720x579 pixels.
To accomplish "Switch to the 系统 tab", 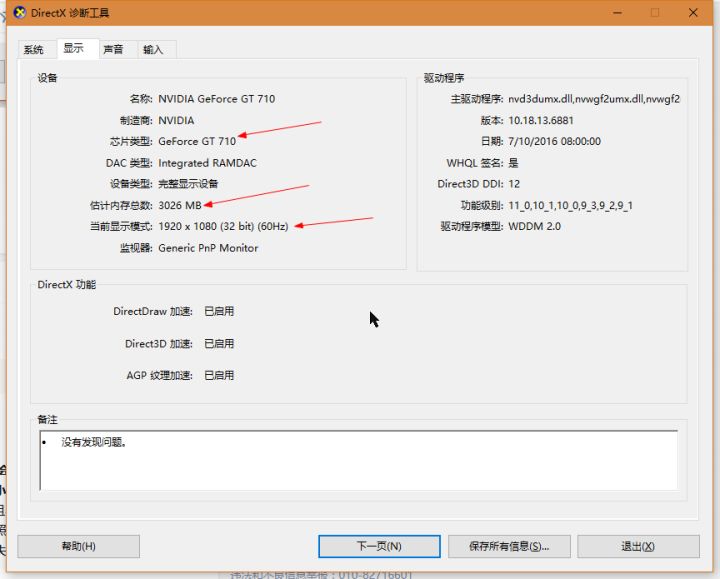I will point(33,50).
